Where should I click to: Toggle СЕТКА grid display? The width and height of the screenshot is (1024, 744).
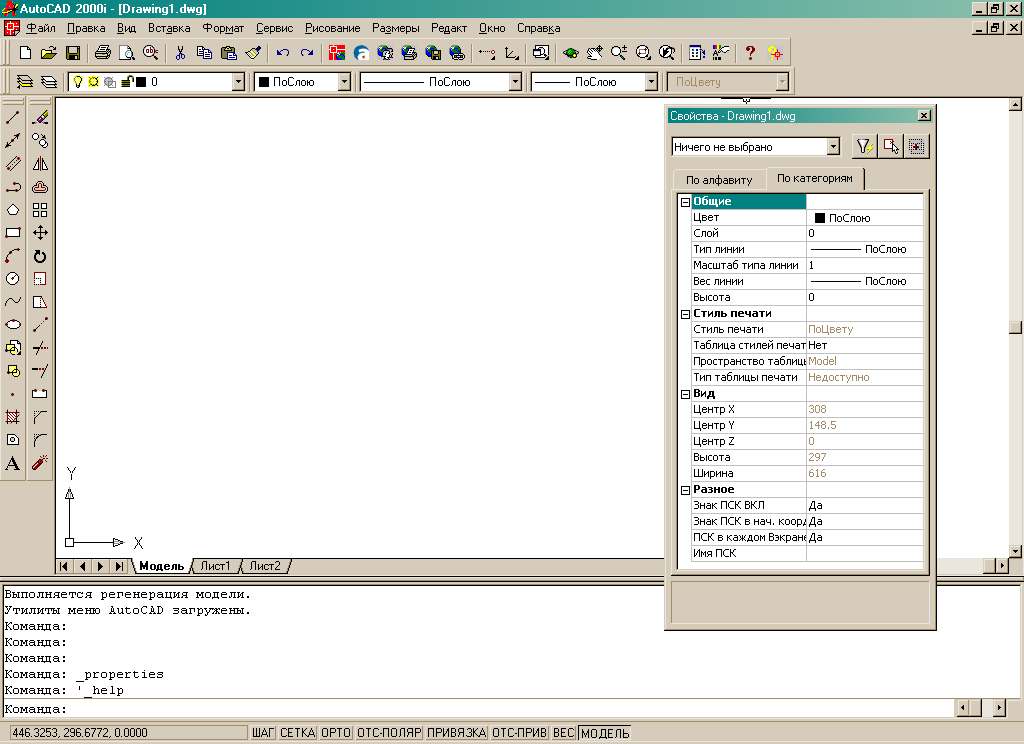tap(297, 733)
